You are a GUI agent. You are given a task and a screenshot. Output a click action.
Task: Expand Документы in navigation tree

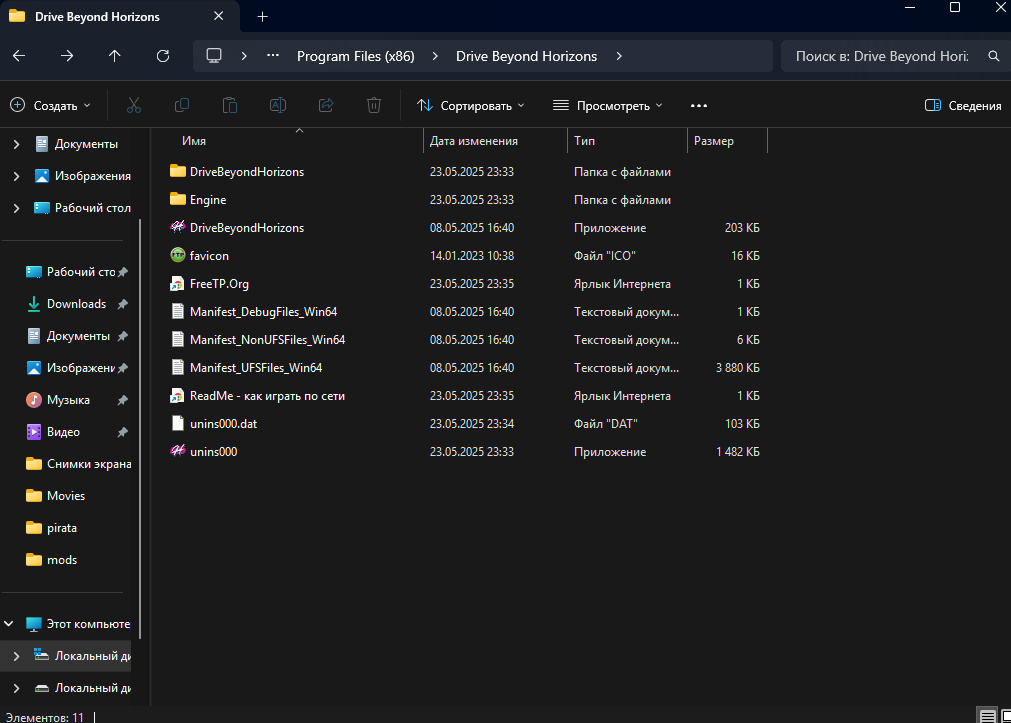tap(16, 144)
